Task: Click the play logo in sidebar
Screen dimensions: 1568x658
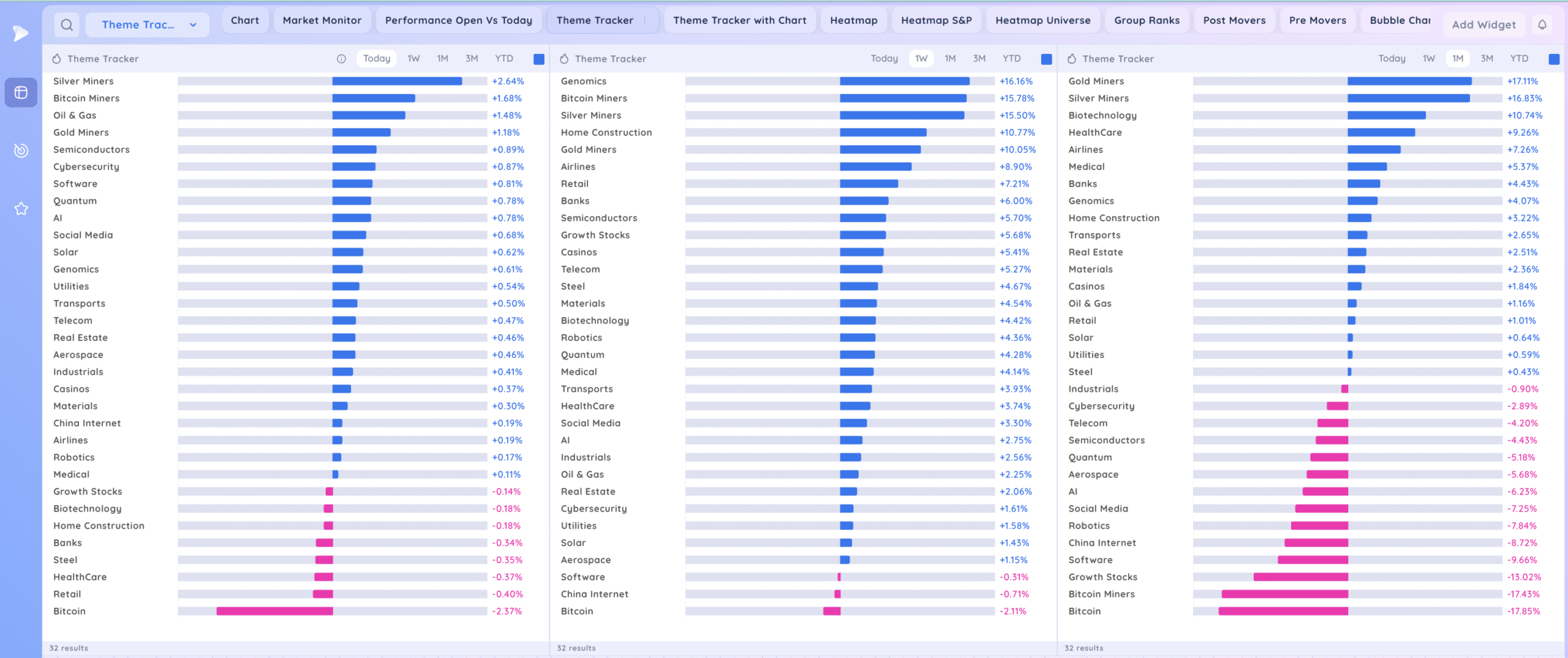Action: (x=21, y=33)
